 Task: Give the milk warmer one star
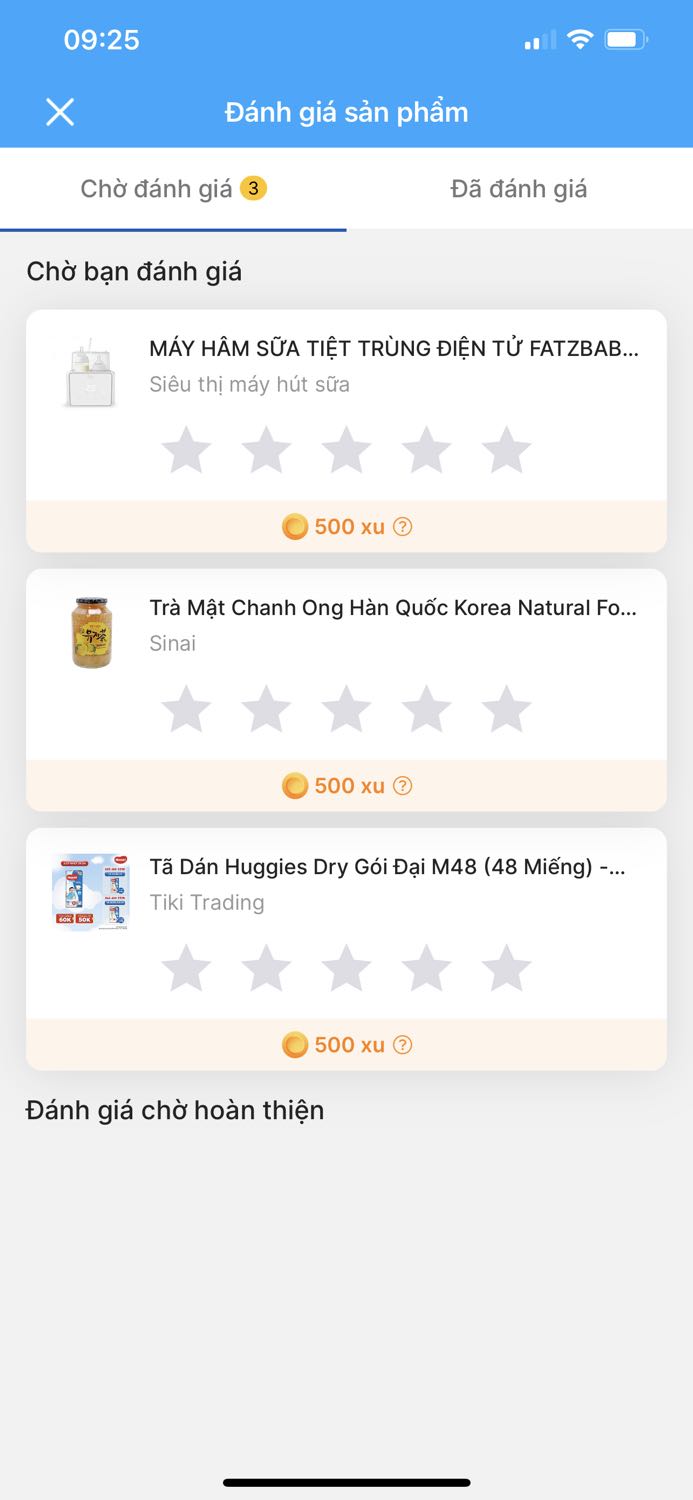(x=186, y=450)
